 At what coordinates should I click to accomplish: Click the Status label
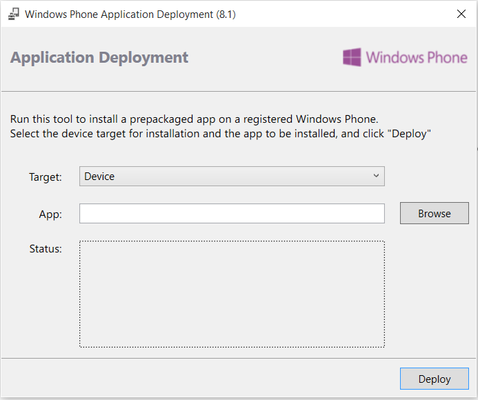[x=46, y=249]
